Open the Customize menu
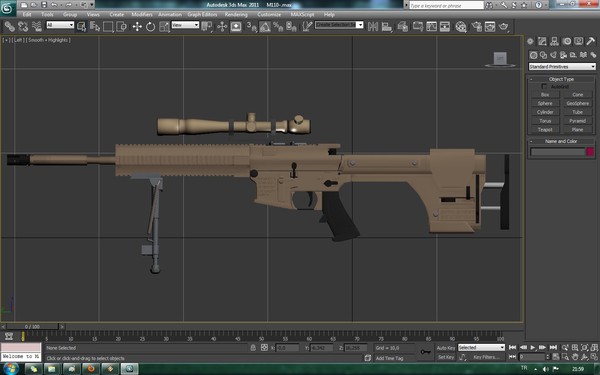Viewport: 600px width, 375px height. tap(269, 15)
